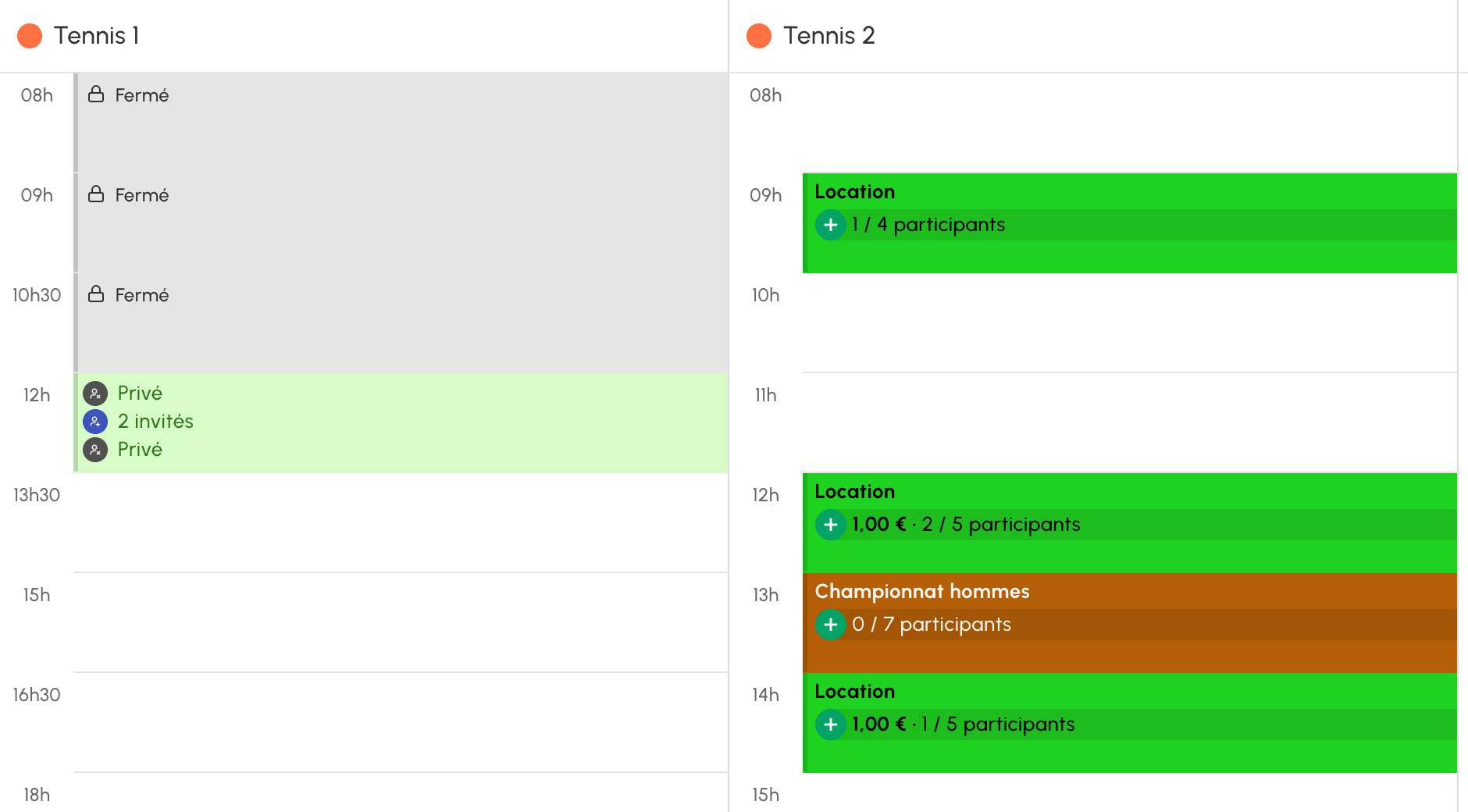Click lock icon on 09h Fermé slot

(x=96, y=194)
